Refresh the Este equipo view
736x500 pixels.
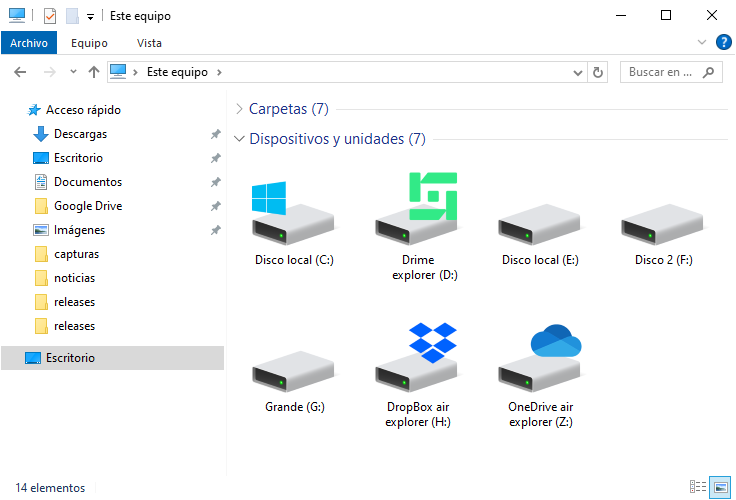click(598, 72)
